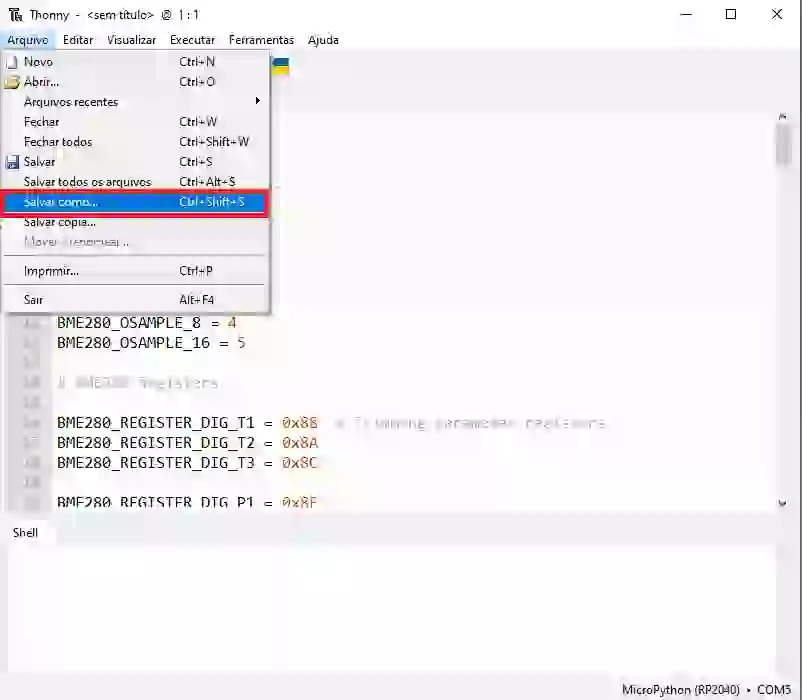Click the Salvar floppy disk icon
Viewport: 802px width, 700px height.
click(x=12, y=162)
